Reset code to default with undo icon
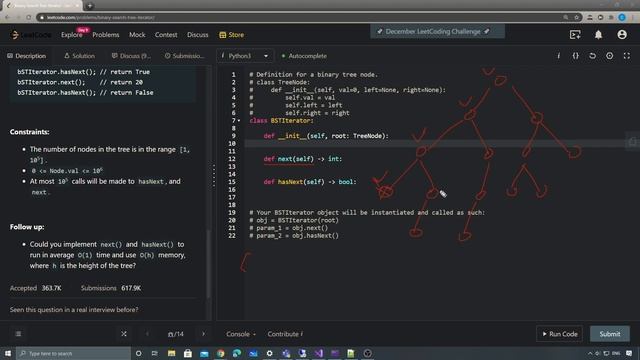Viewport: 640px width, 360px height. 593,56
